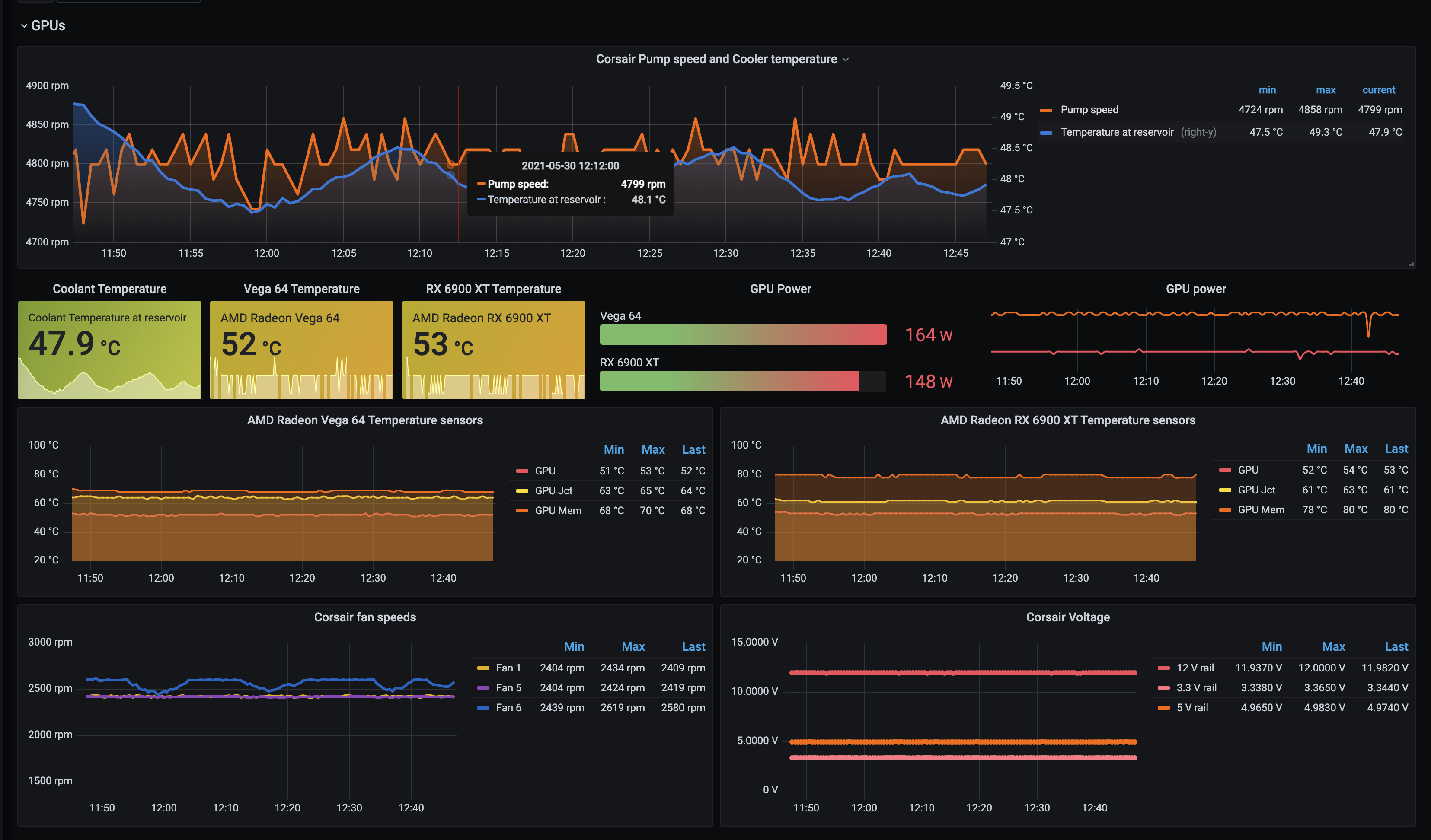This screenshot has width=1431, height=840.
Task: Open the Corsair fan speeds panel title menu
Action: [x=364, y=617]
